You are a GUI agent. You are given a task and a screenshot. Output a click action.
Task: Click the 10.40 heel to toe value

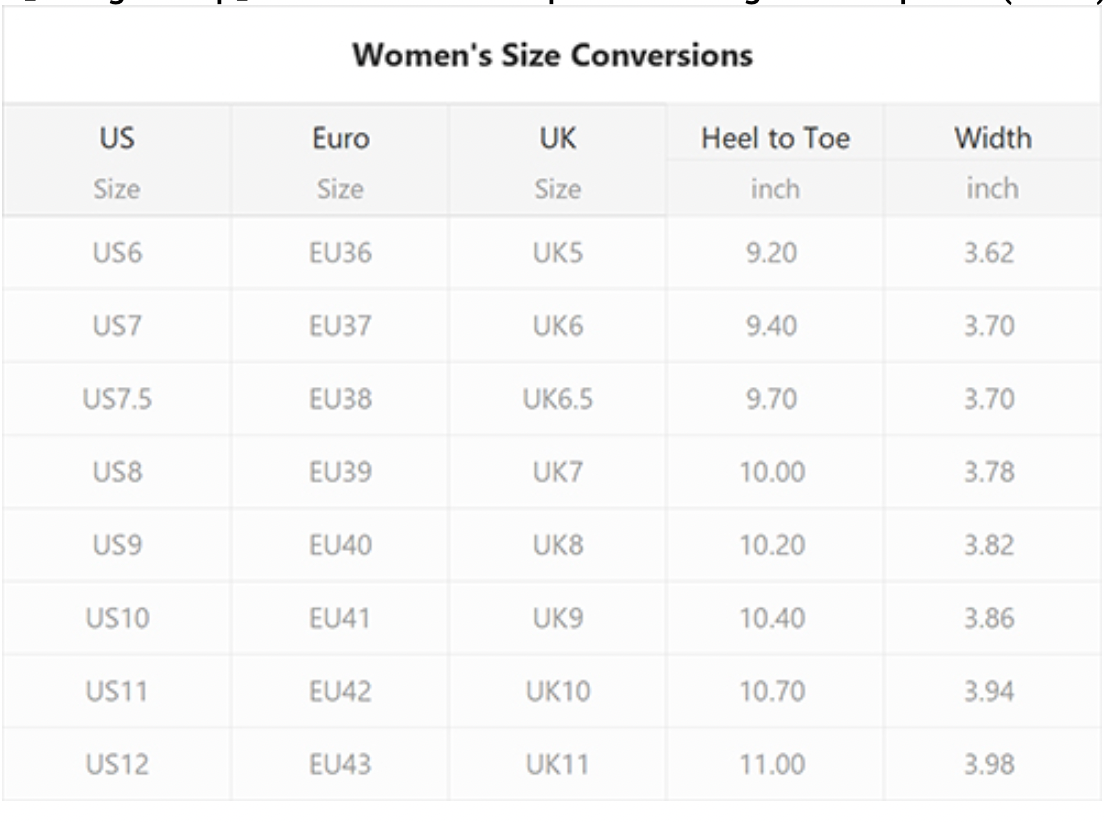click(x=772, y=618)
